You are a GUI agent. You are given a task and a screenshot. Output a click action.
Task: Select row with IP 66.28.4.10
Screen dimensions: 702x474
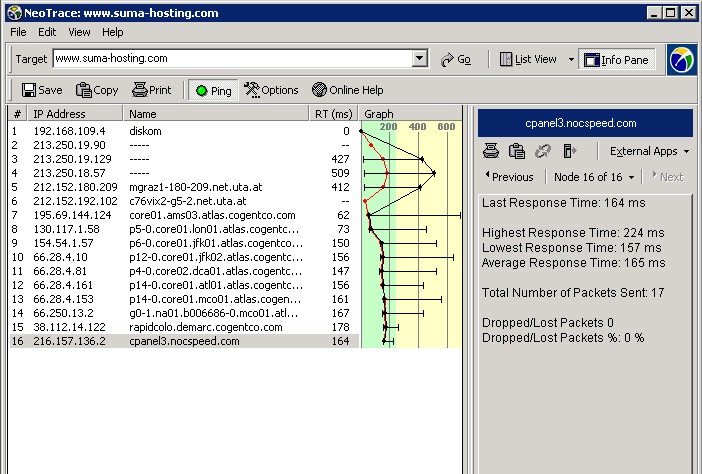point(184,257)
